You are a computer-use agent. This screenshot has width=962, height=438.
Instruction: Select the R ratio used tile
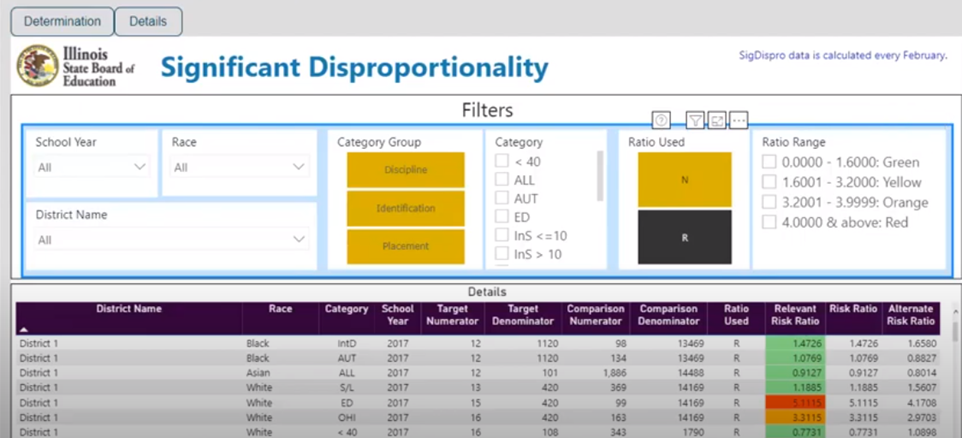(684, 238)
